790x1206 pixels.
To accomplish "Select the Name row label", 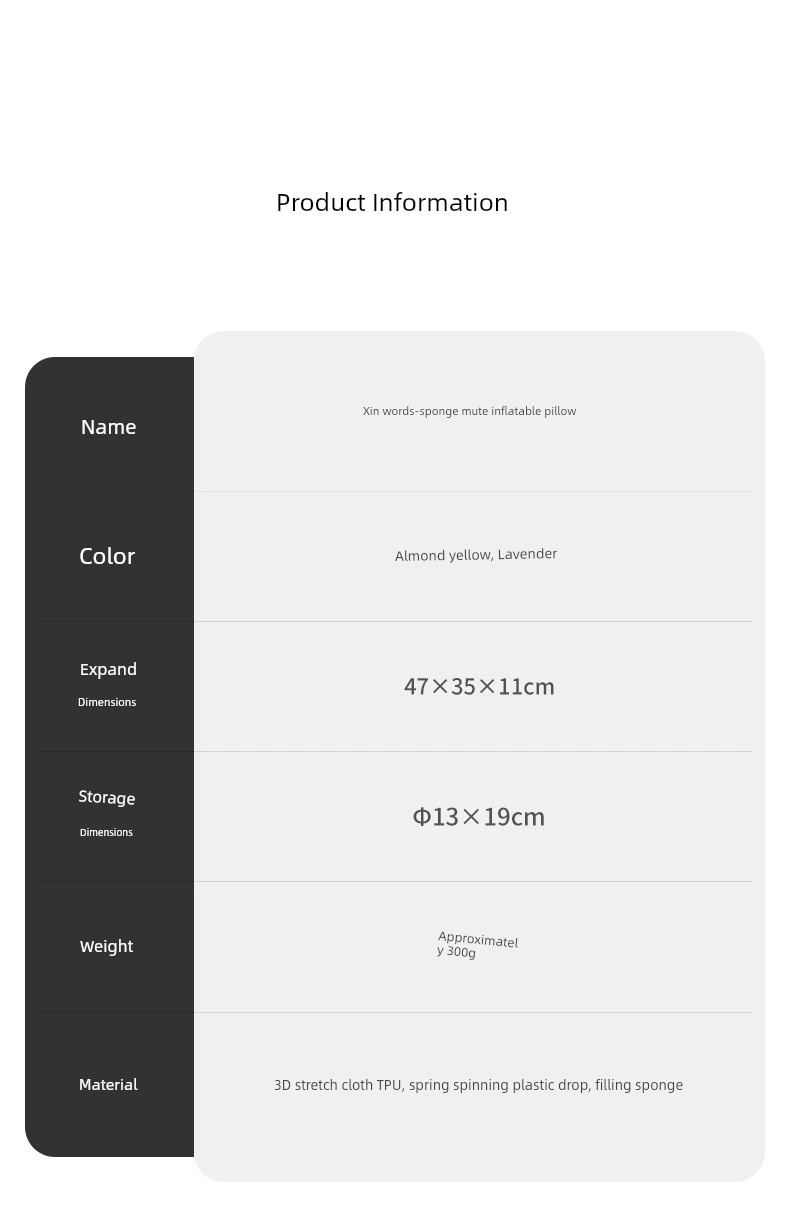I will (108, 427).
